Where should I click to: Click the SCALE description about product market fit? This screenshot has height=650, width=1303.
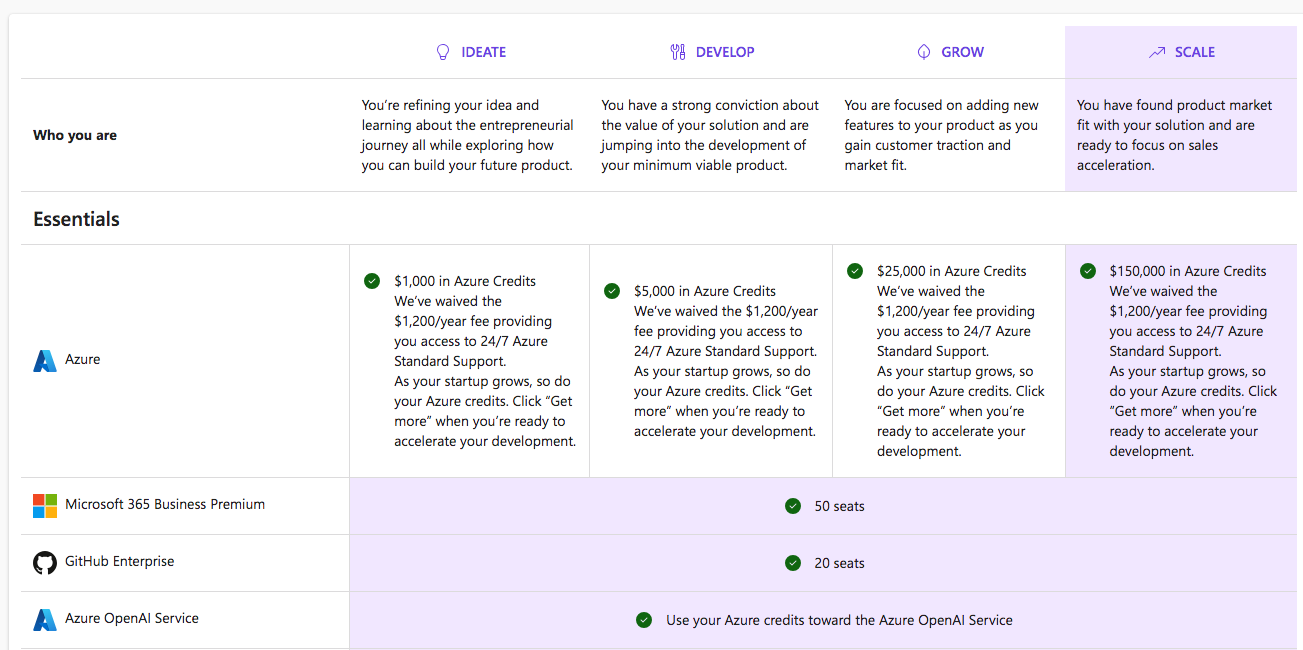tap(1175, 135)
